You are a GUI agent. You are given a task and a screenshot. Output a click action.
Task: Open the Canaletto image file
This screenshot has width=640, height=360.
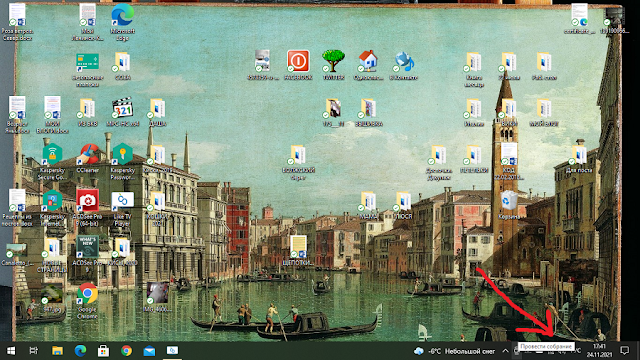click(17, 255)
